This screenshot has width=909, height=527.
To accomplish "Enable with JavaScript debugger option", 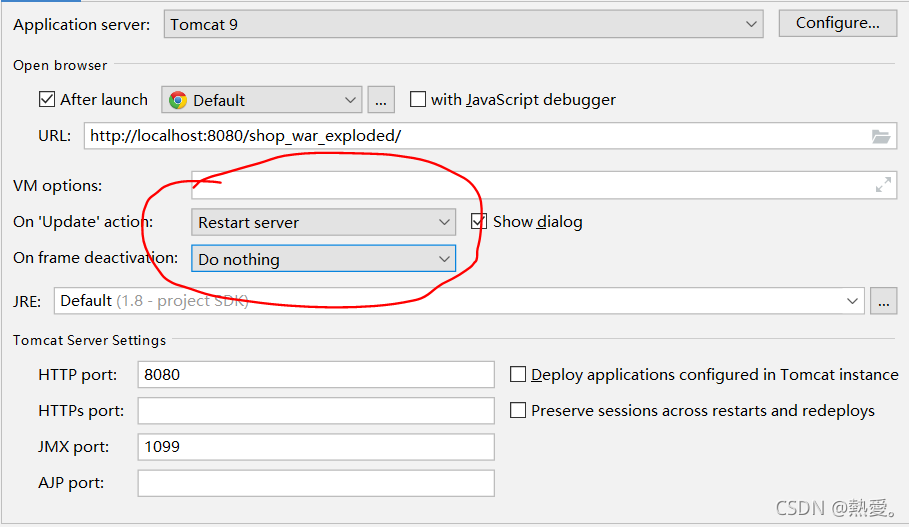I will click(x=418, y=99).
